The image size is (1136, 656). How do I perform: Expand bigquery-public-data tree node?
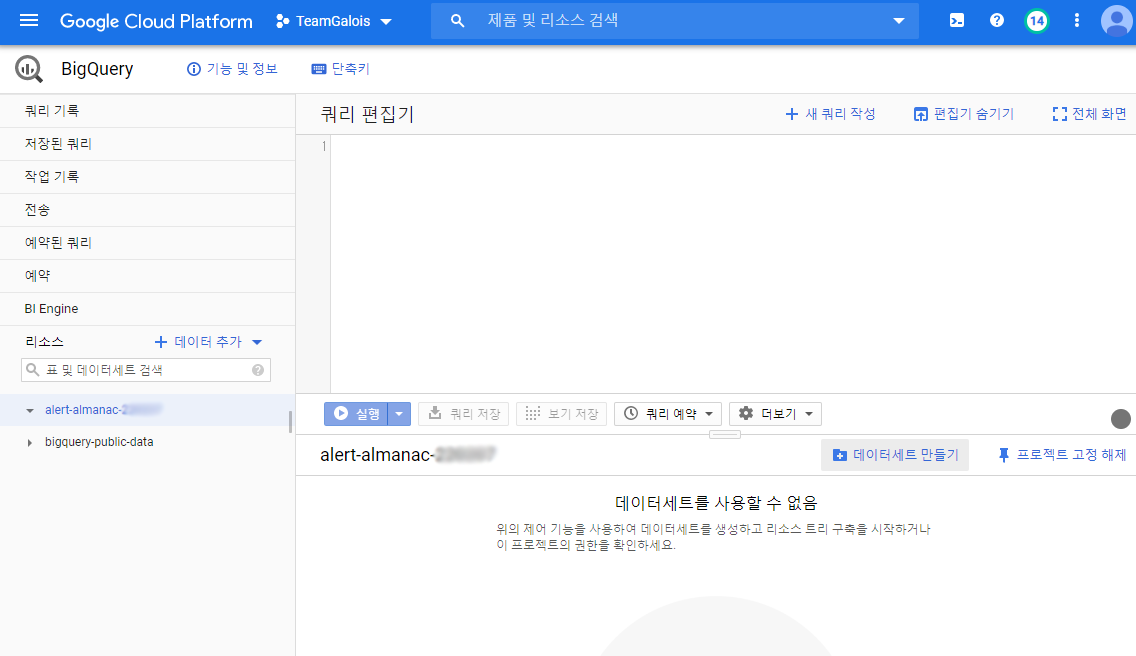(29, 442)
